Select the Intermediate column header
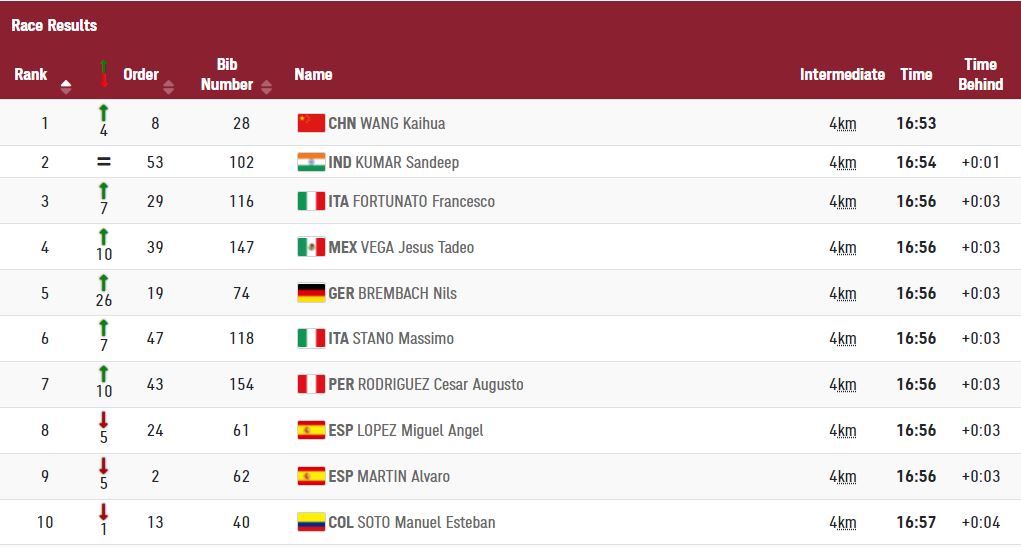Viewport: 1021px width, 547px height. point(842,74)
